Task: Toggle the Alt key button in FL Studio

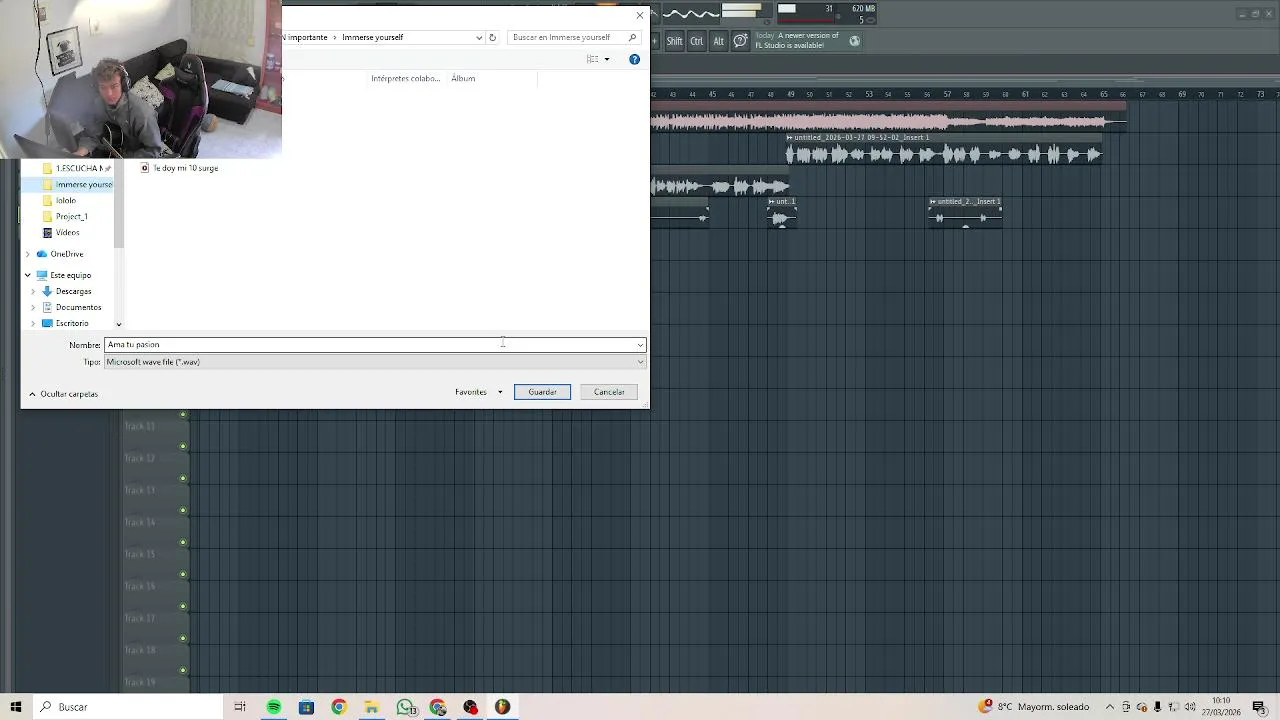Action: 718,41
